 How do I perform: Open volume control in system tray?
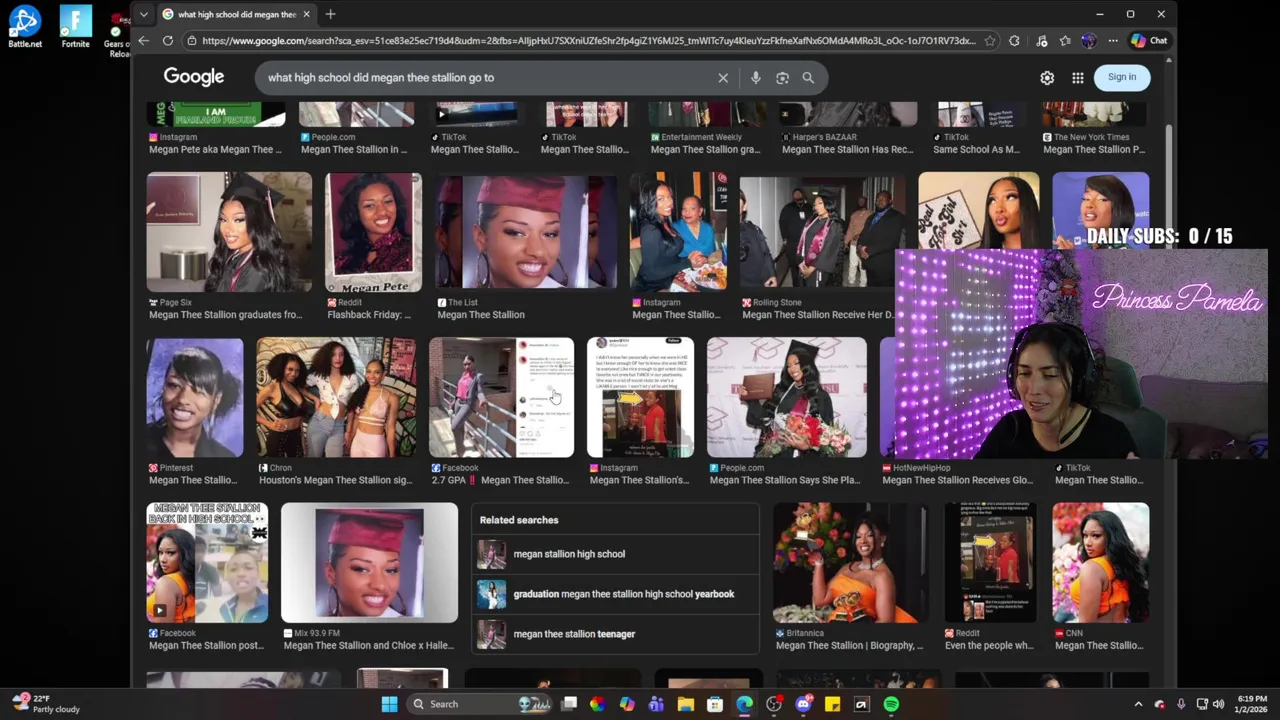(x=1220, y=704)
